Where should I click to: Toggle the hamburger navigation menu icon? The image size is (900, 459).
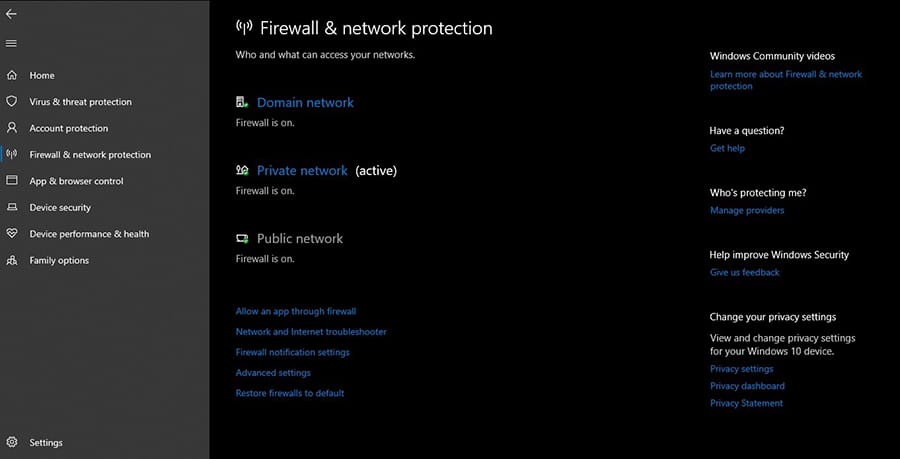[11, 44]
